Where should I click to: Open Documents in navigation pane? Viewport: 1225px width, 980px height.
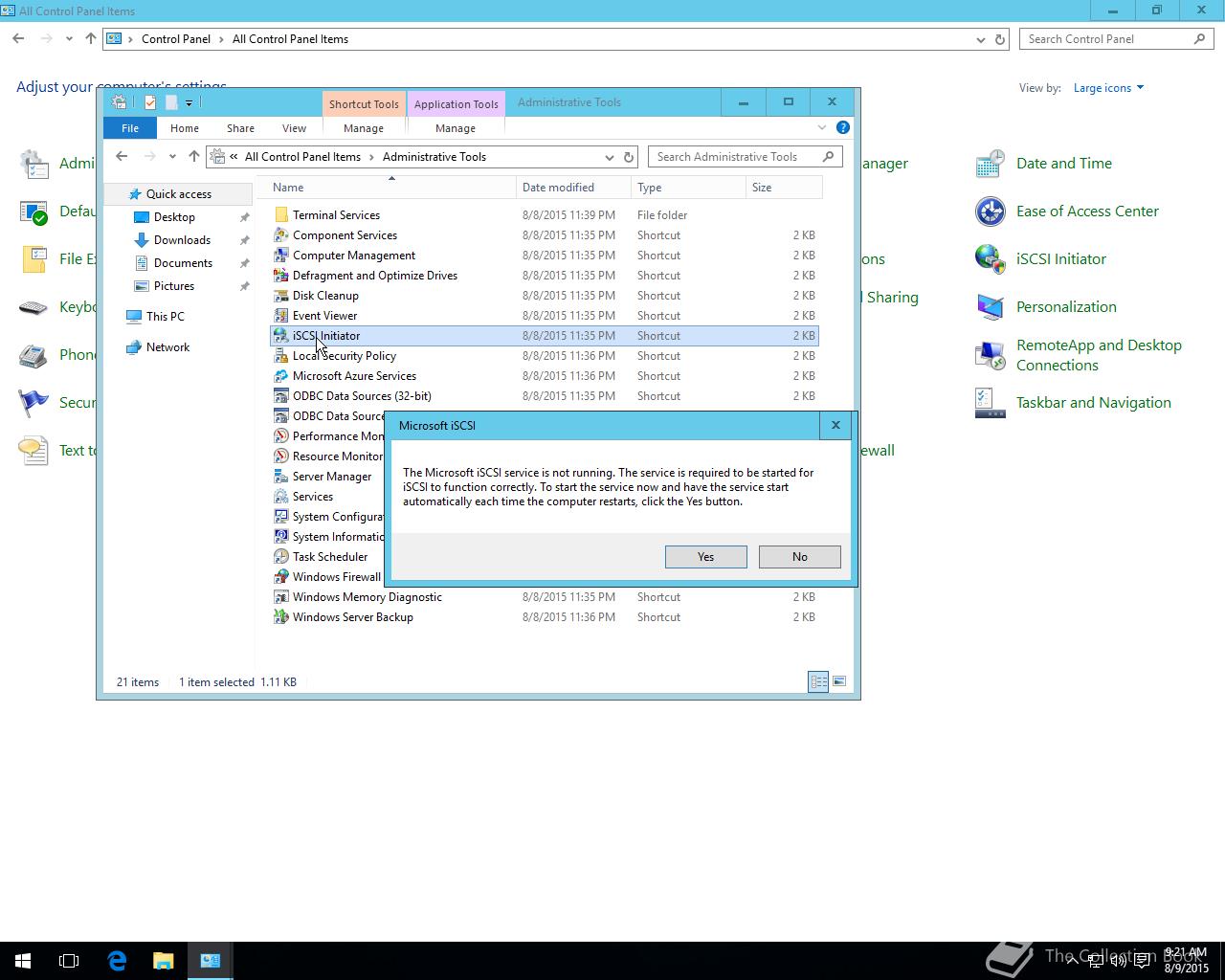coord(183,263)
